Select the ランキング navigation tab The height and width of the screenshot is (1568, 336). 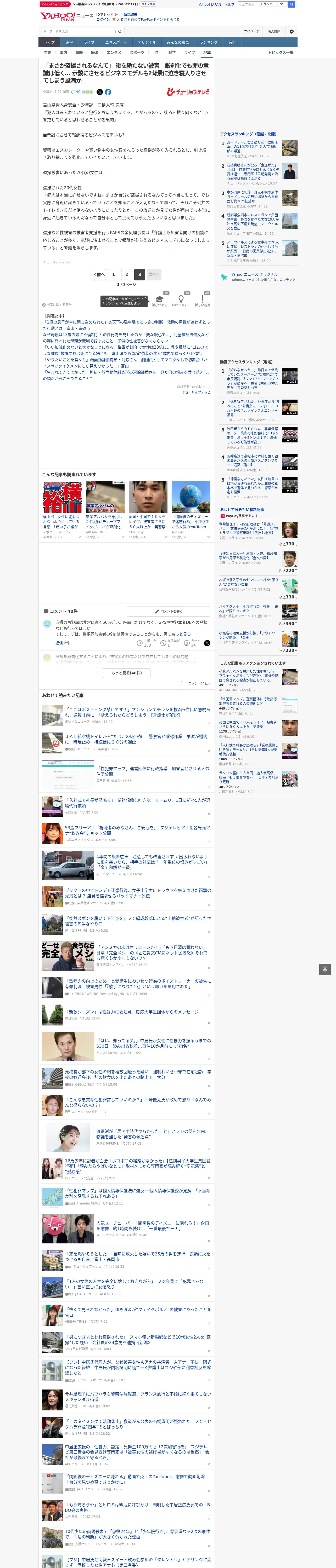(x=209, y=42)
